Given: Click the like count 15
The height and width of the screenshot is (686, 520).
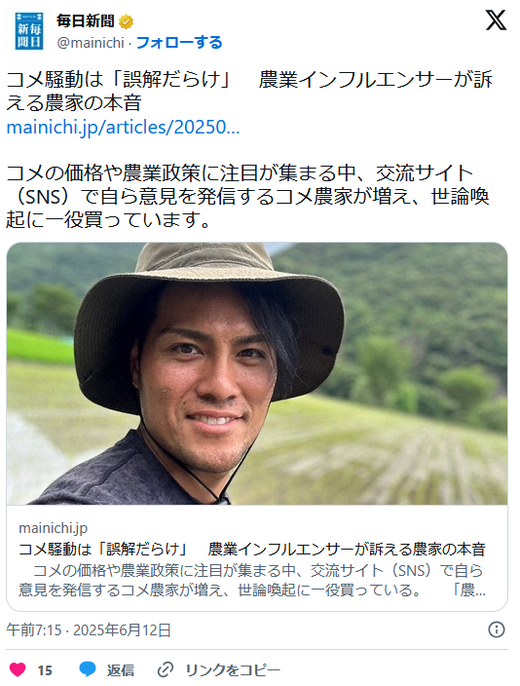Looking at the screenshot, I should [x=45, y=671].
